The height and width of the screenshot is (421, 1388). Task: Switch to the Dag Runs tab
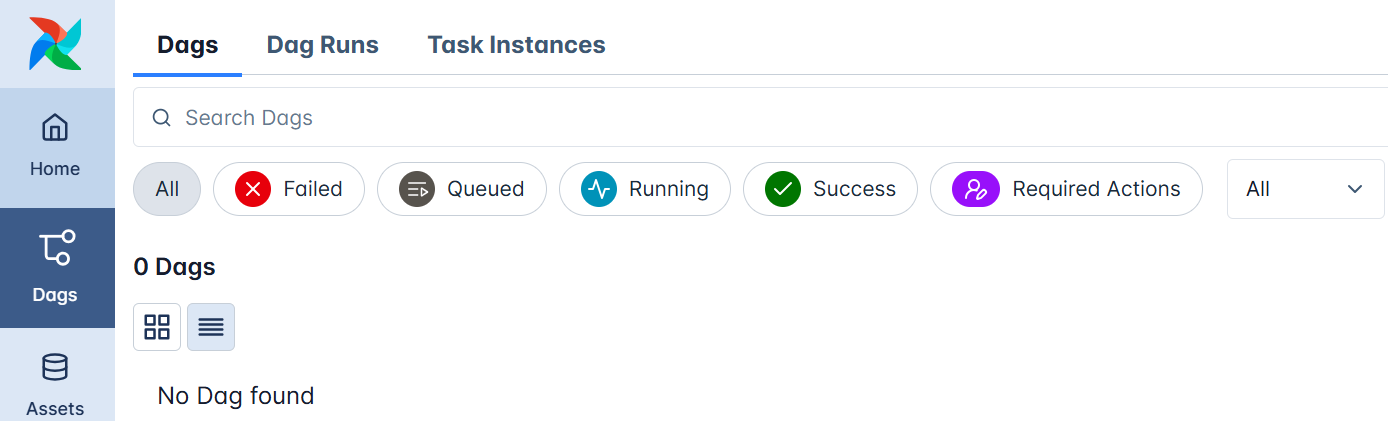(322, 45)
